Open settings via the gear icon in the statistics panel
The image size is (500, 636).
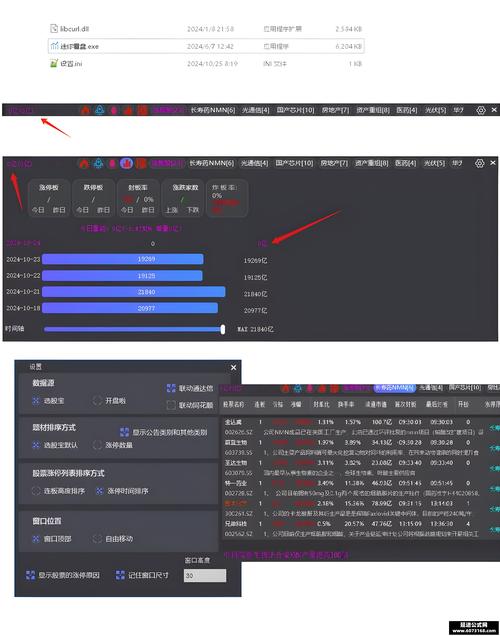pyautogui.click(x=479, y=163)
